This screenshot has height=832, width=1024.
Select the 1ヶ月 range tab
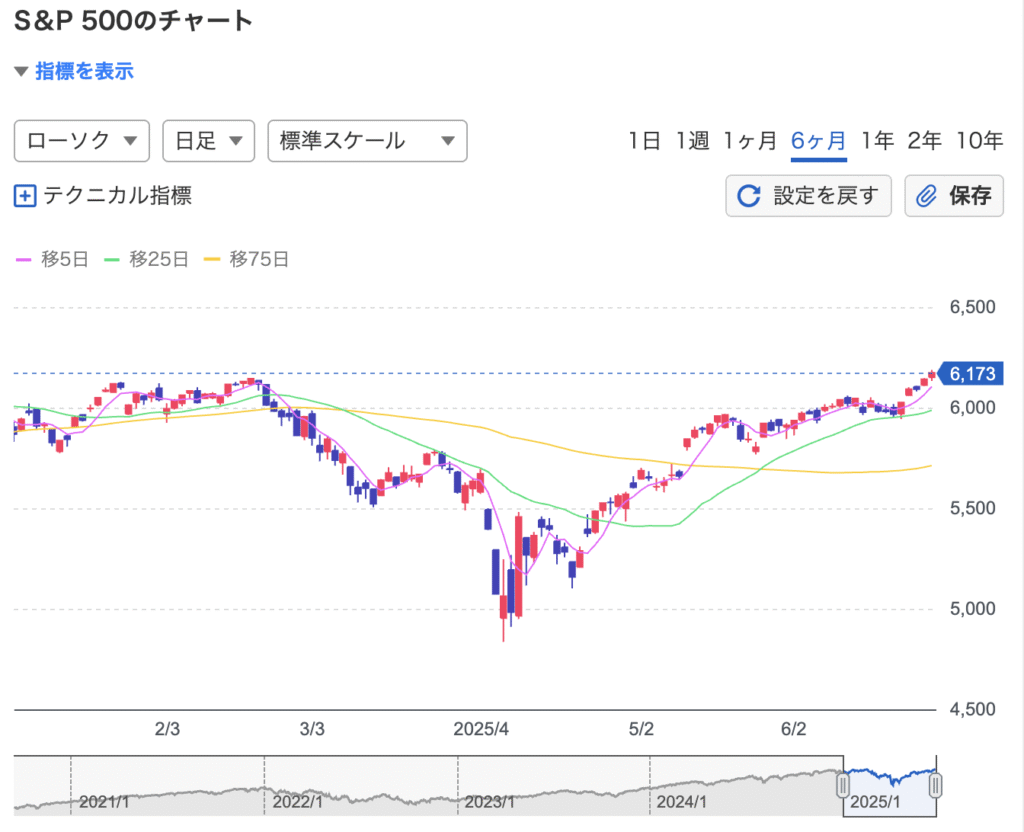click(x=750, y=140)
